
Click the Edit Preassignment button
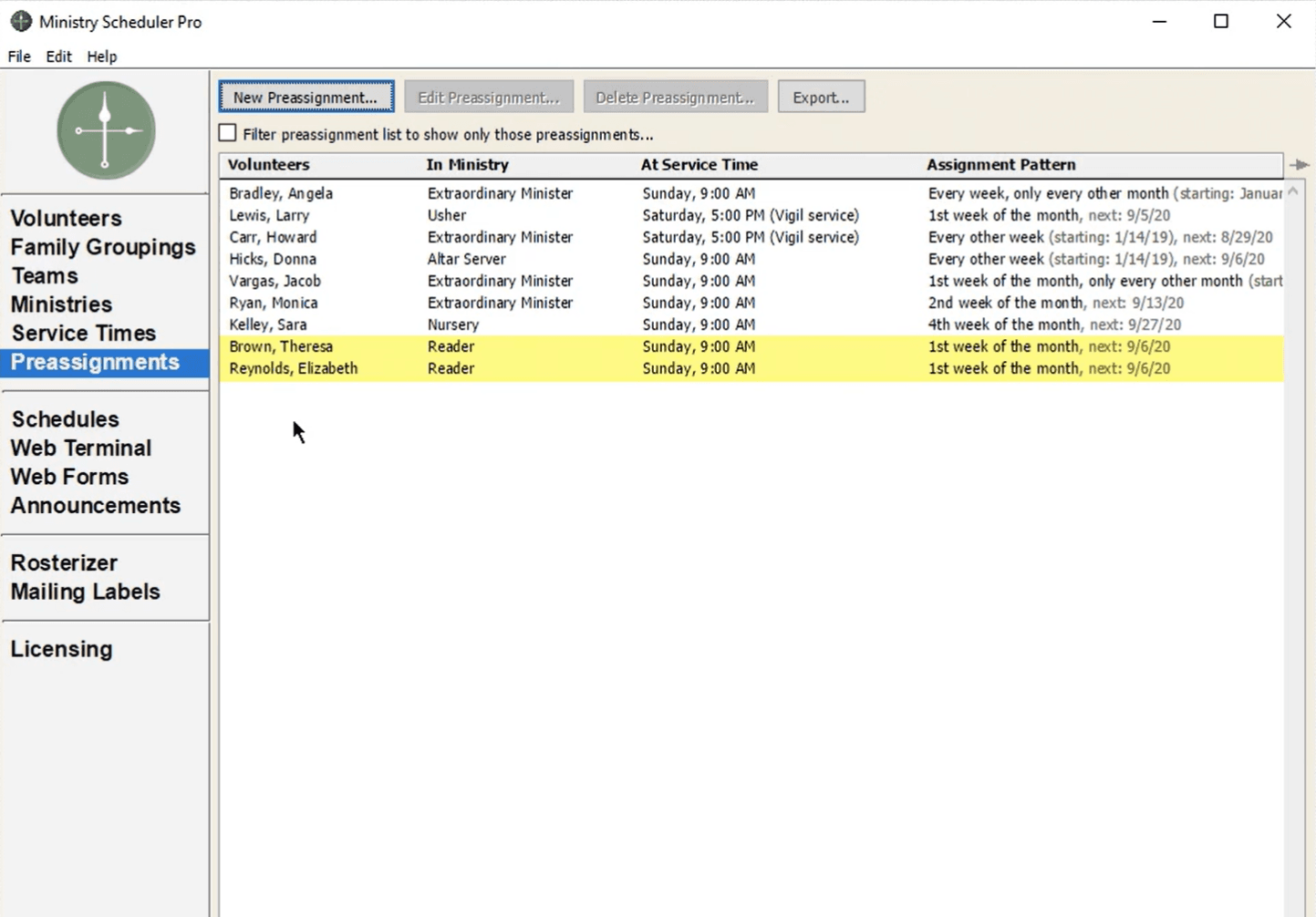tap(489, 97)
